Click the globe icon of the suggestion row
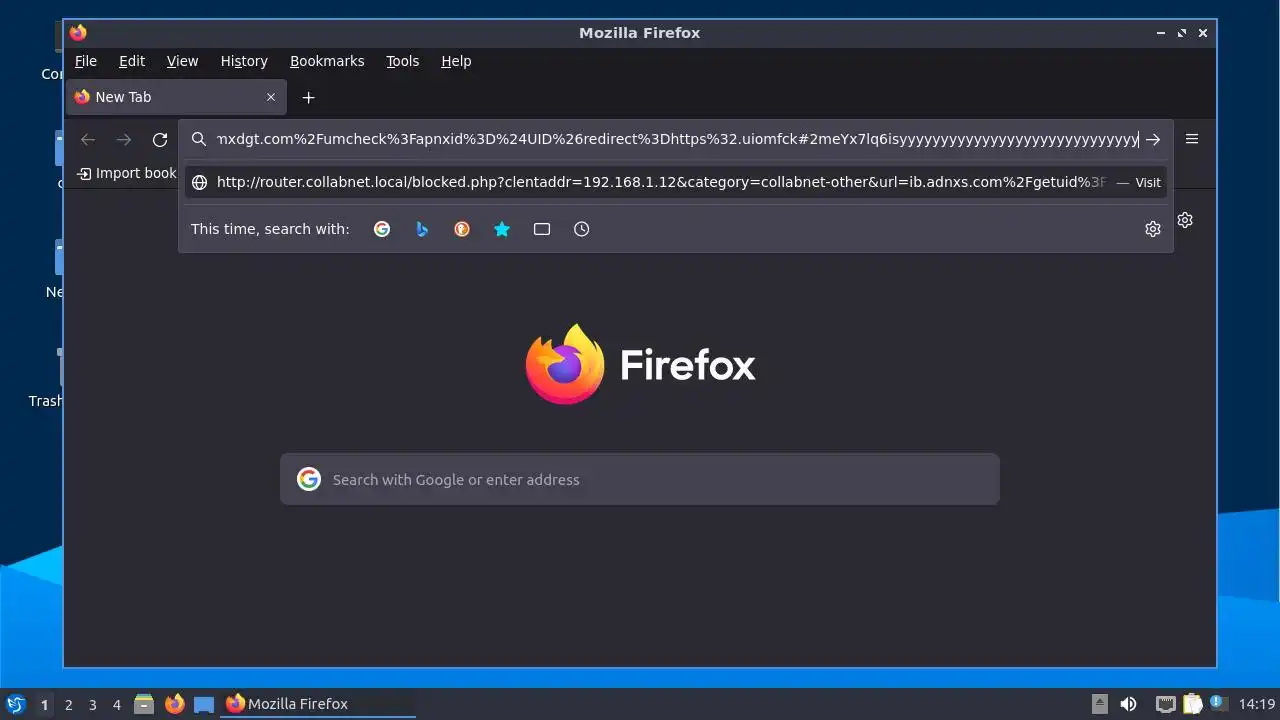The image size is (1280, 720). (199, 182)
